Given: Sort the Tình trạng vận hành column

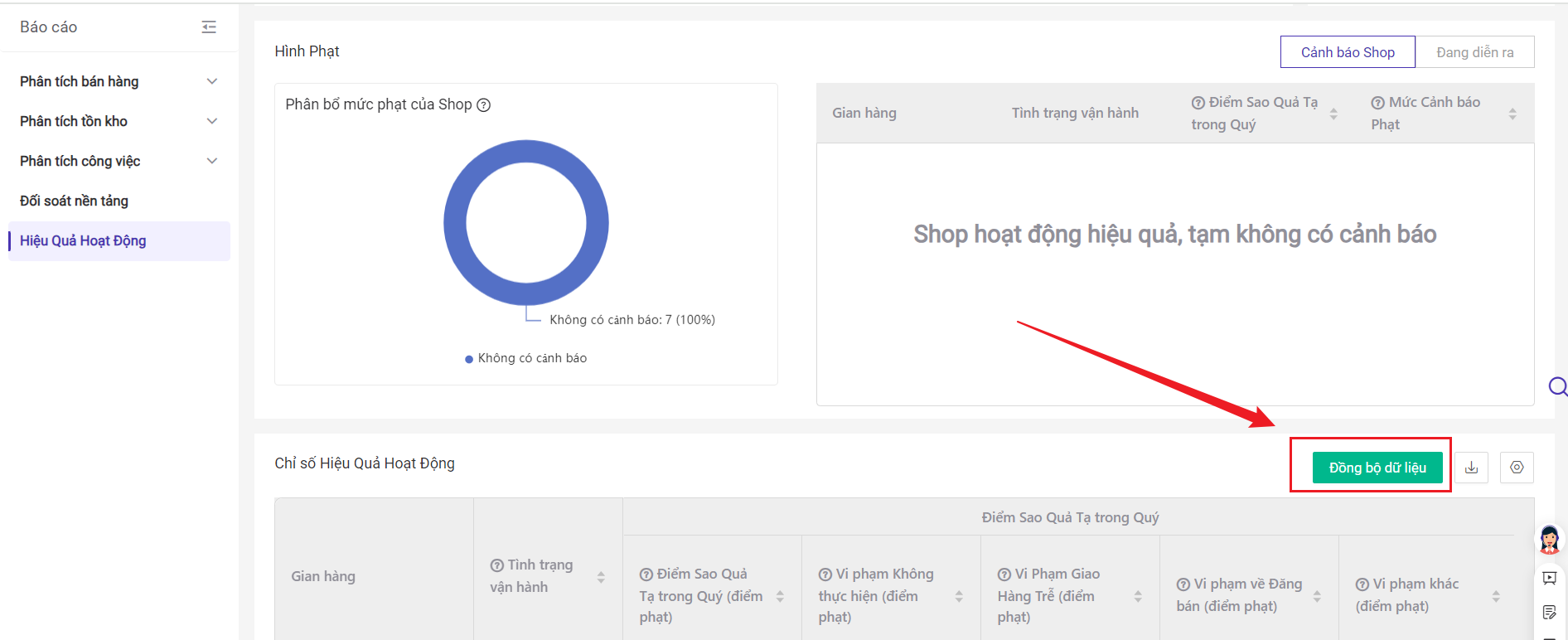Looking at the screenshot, I should [601, 577].
